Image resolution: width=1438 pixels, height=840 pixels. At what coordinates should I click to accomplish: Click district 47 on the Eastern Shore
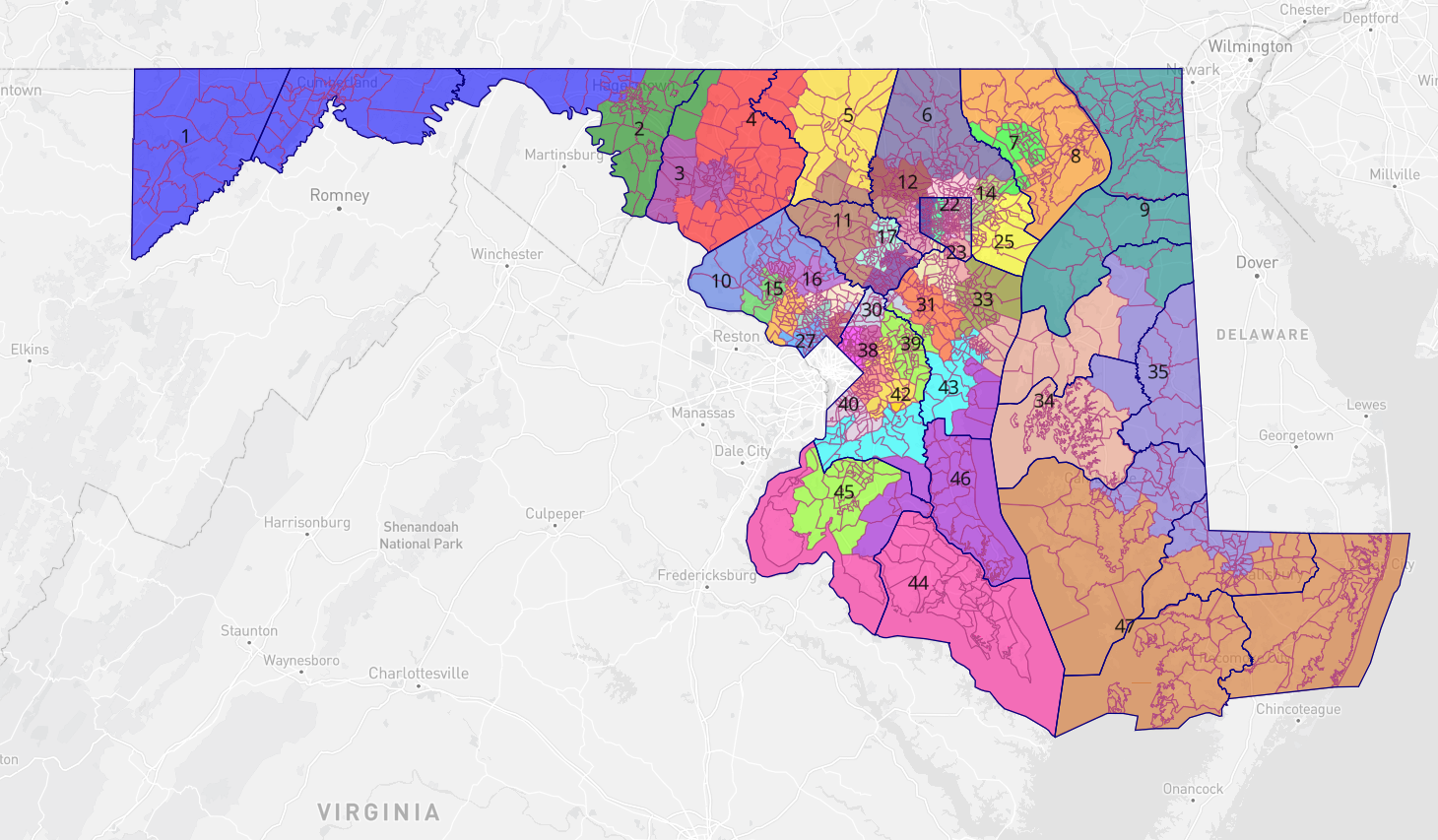point(1123,626)
